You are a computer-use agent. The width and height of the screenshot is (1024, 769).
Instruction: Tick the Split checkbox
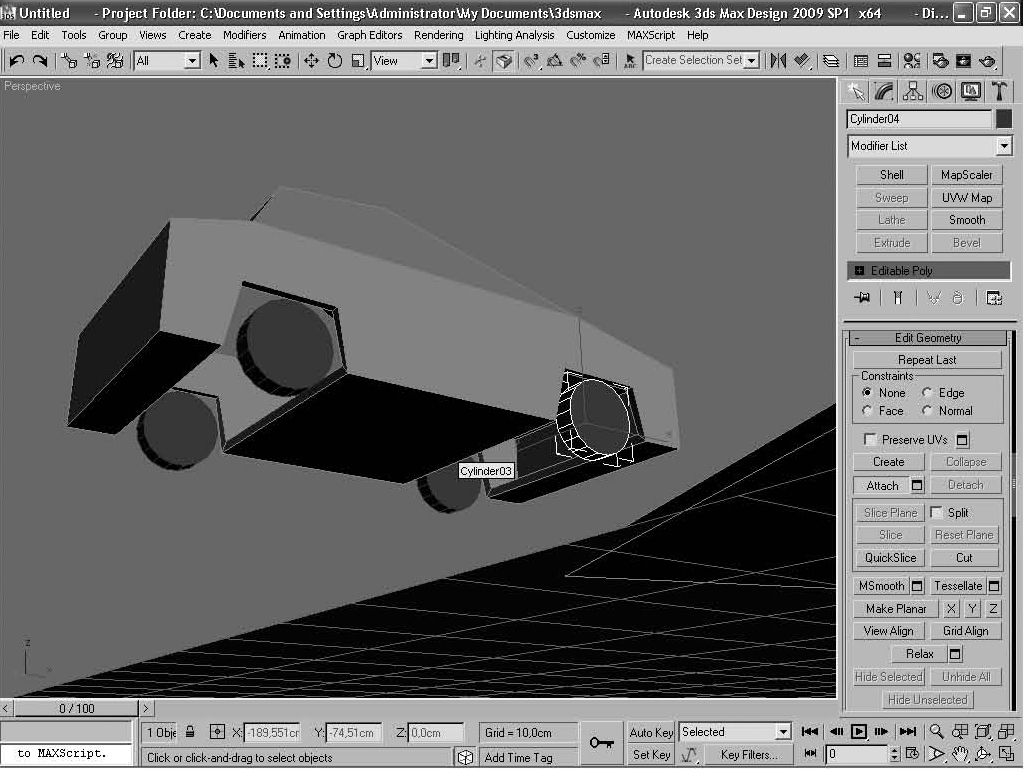tap(937, 513)
